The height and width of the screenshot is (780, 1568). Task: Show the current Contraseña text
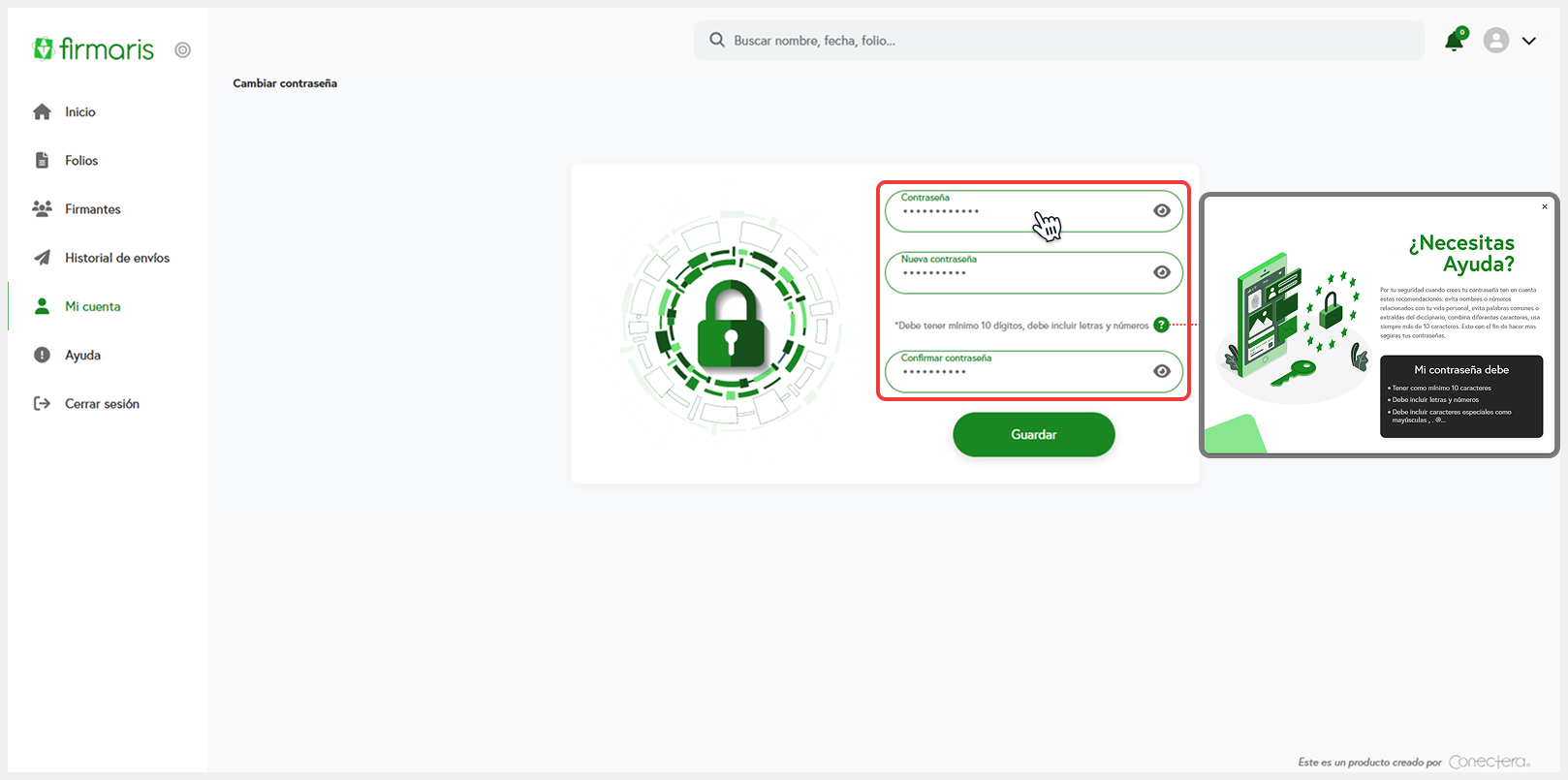(x=1161, y=211)
